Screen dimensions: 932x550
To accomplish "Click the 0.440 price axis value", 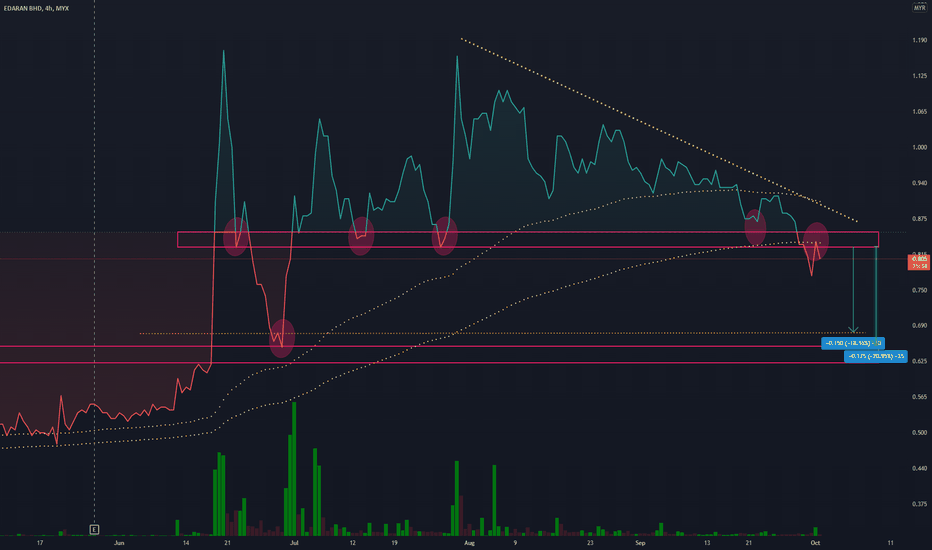I will click(919, 468).
